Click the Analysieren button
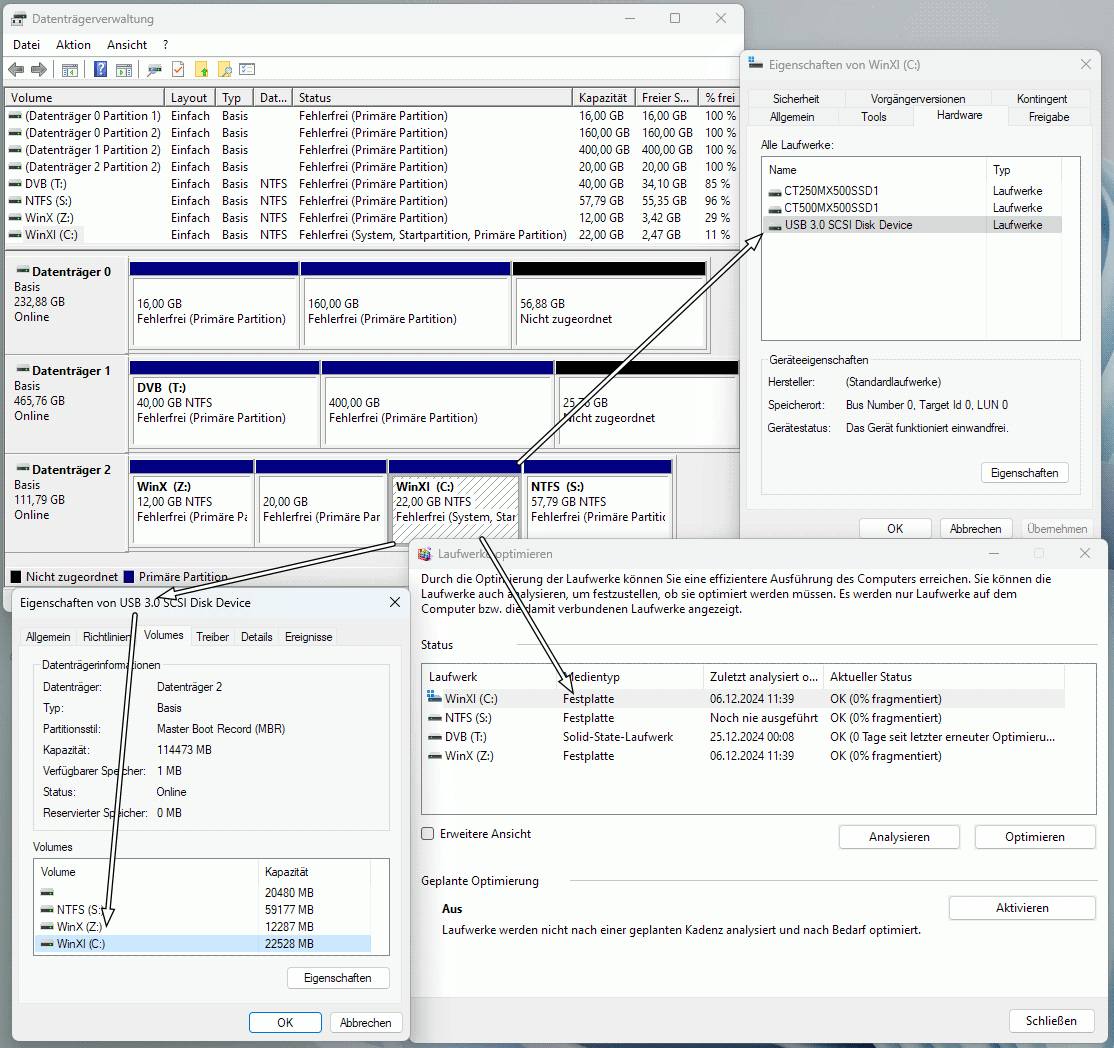This screenshot has width=1114, height=1048. point(899,837)
